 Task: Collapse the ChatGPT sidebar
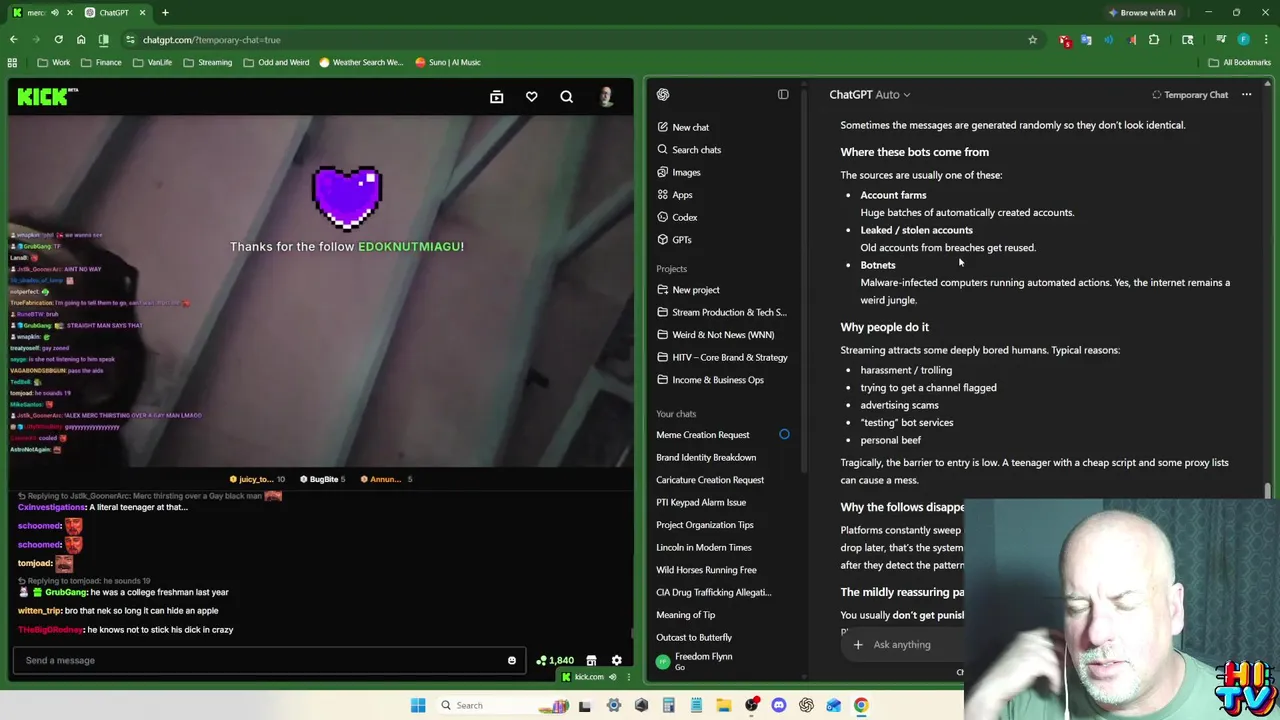(783, 94)
